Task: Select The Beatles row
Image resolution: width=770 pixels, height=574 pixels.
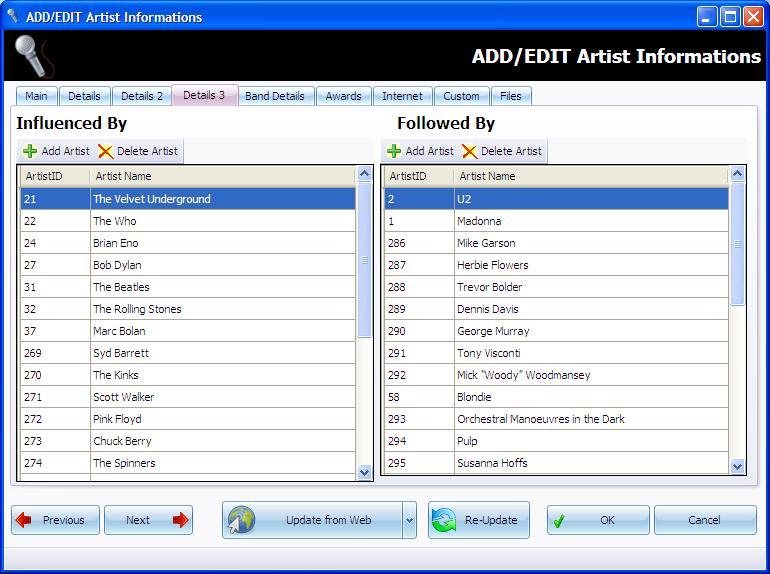Action: tap(188, 287)
